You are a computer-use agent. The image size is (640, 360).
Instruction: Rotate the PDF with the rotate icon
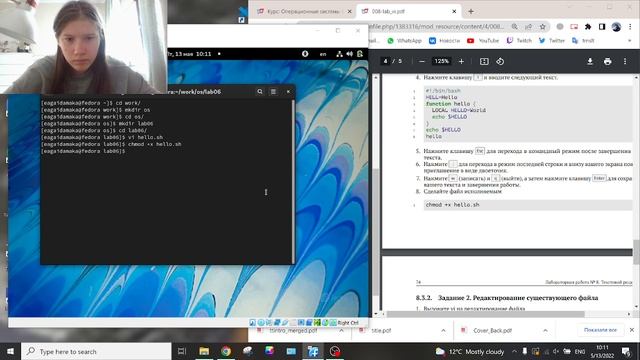coord(500,61)
